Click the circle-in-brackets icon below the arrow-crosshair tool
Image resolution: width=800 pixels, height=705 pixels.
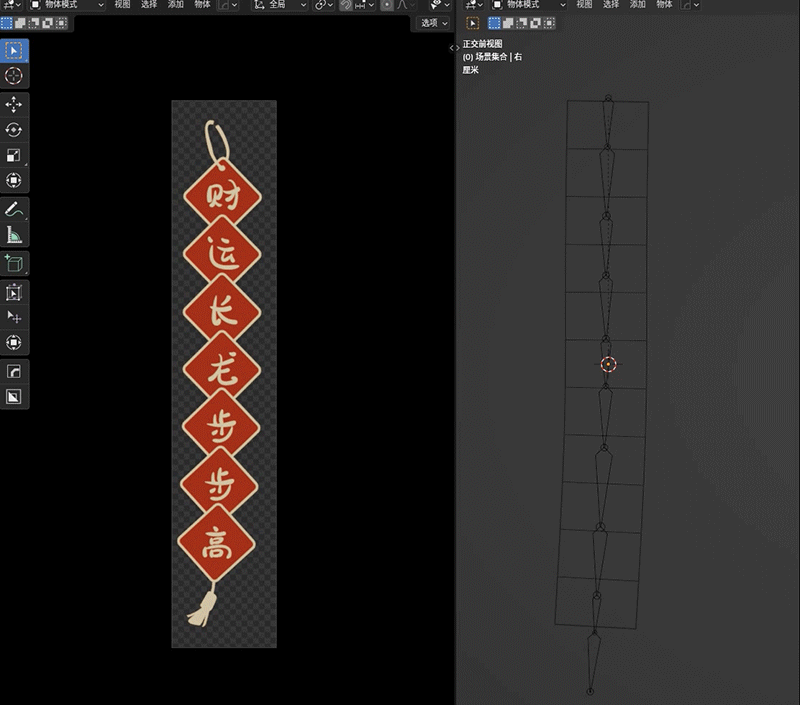click(x=14, y=342)
